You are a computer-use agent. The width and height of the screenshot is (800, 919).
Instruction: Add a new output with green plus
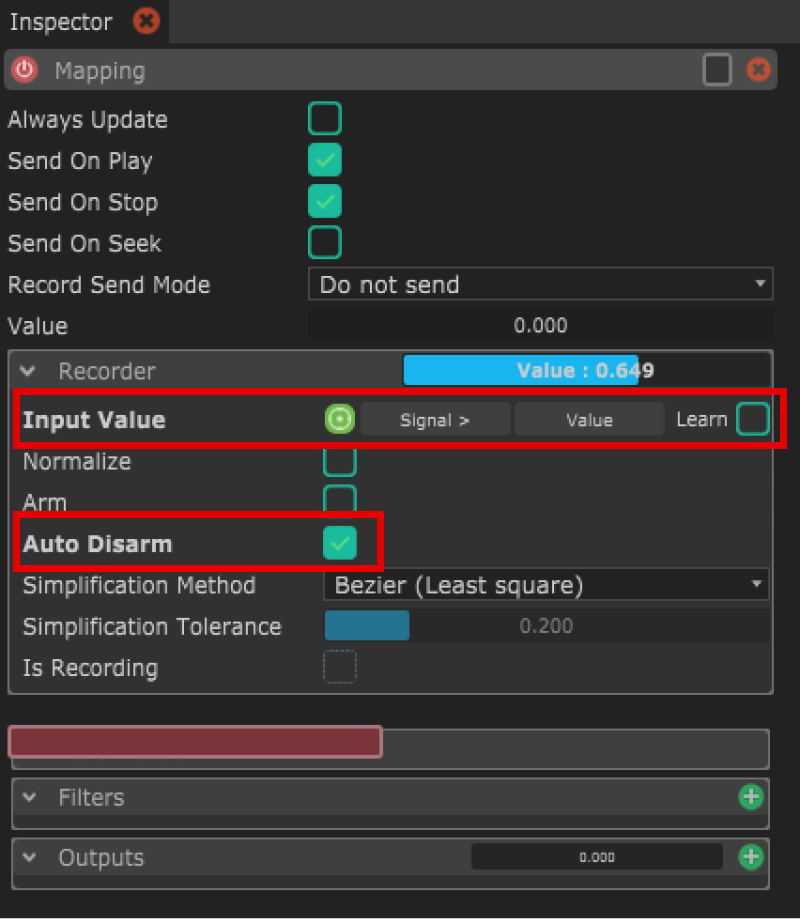coord(750,857)
